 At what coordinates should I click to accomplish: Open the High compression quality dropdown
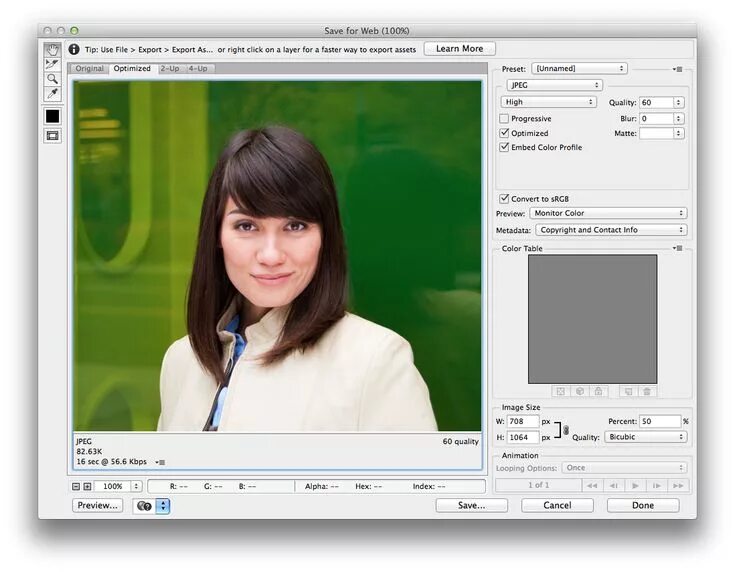coord(548,102)
